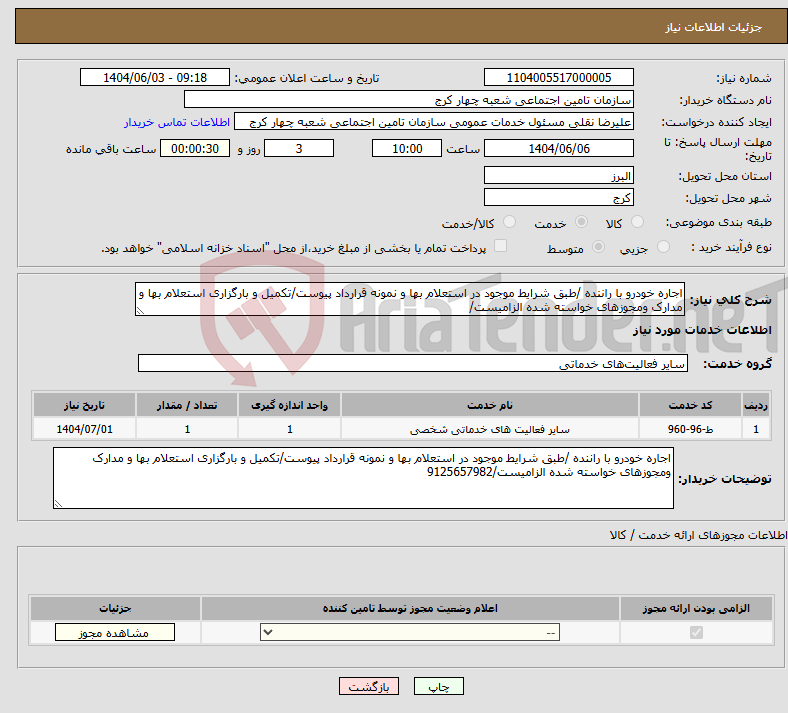The width and height of the screenshot is (788, 713).
Task: Click the اطلاعات خدمات مورد نیاز heading
Action: 702,330
